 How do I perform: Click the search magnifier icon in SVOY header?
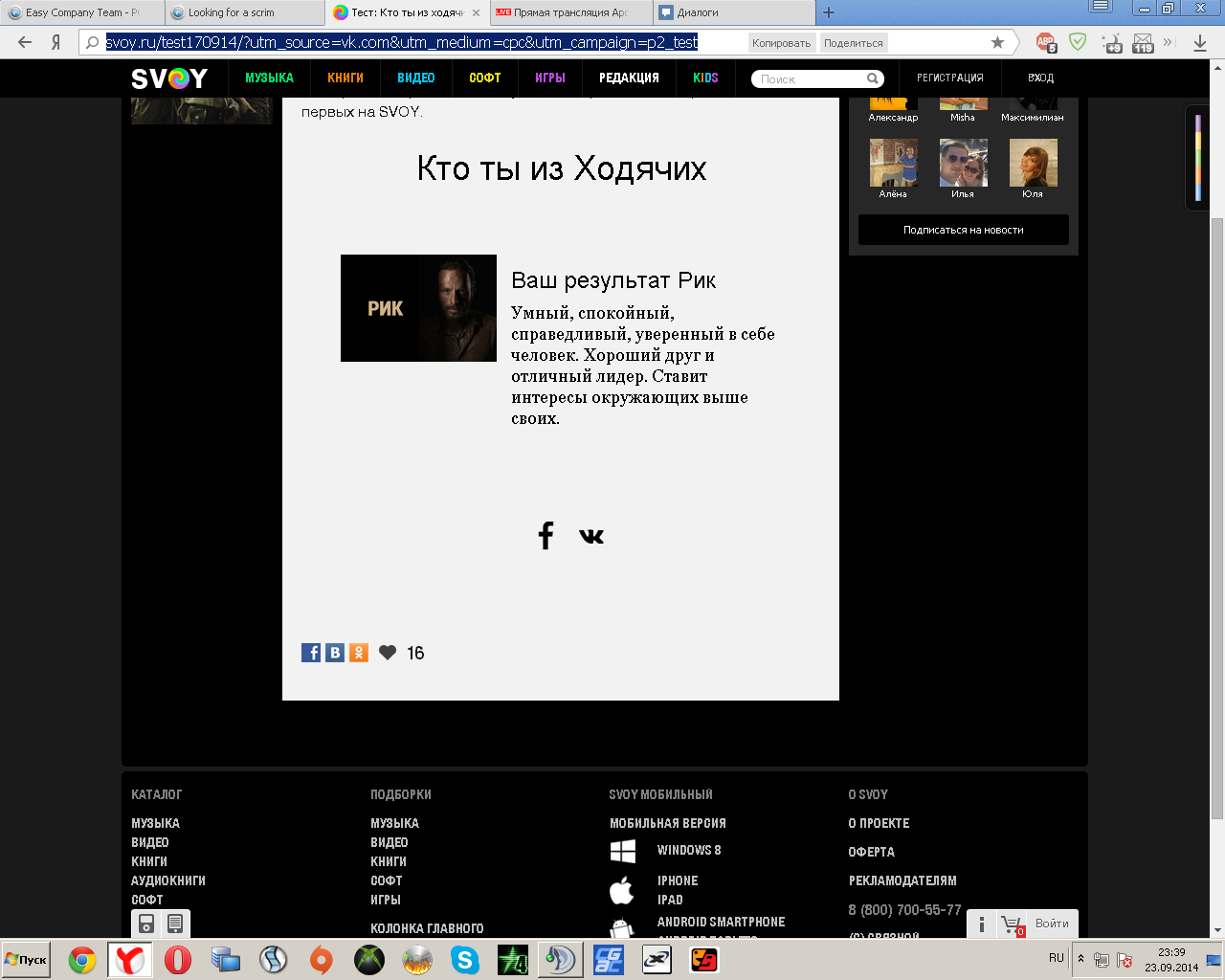click(873, 78)
